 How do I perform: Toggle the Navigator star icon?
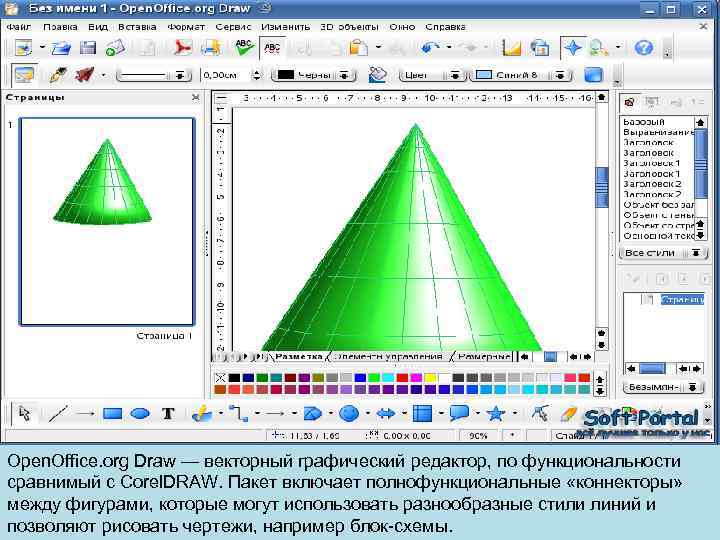tap(573, 48)
